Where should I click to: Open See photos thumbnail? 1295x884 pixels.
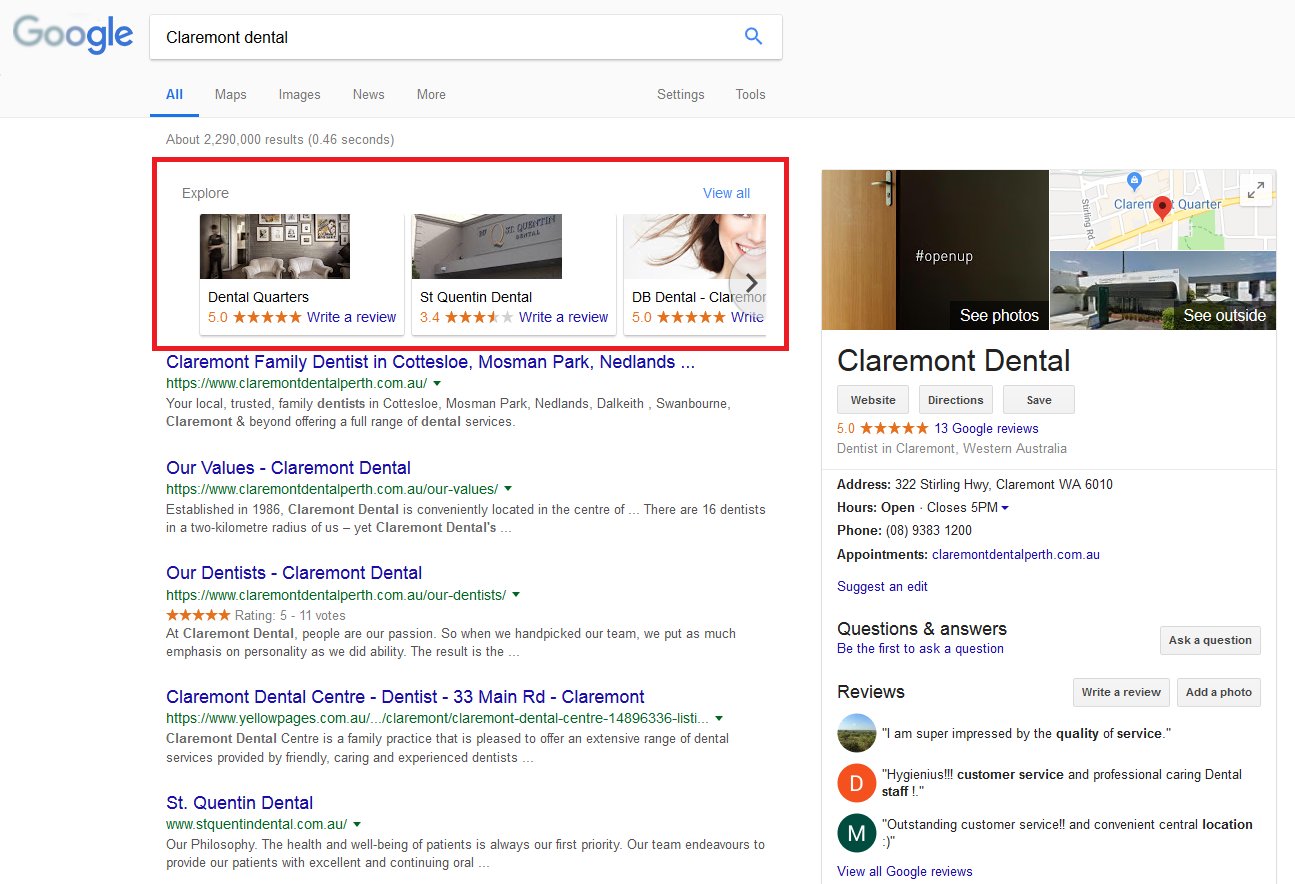pyautogui.click(x=935, y=250)
